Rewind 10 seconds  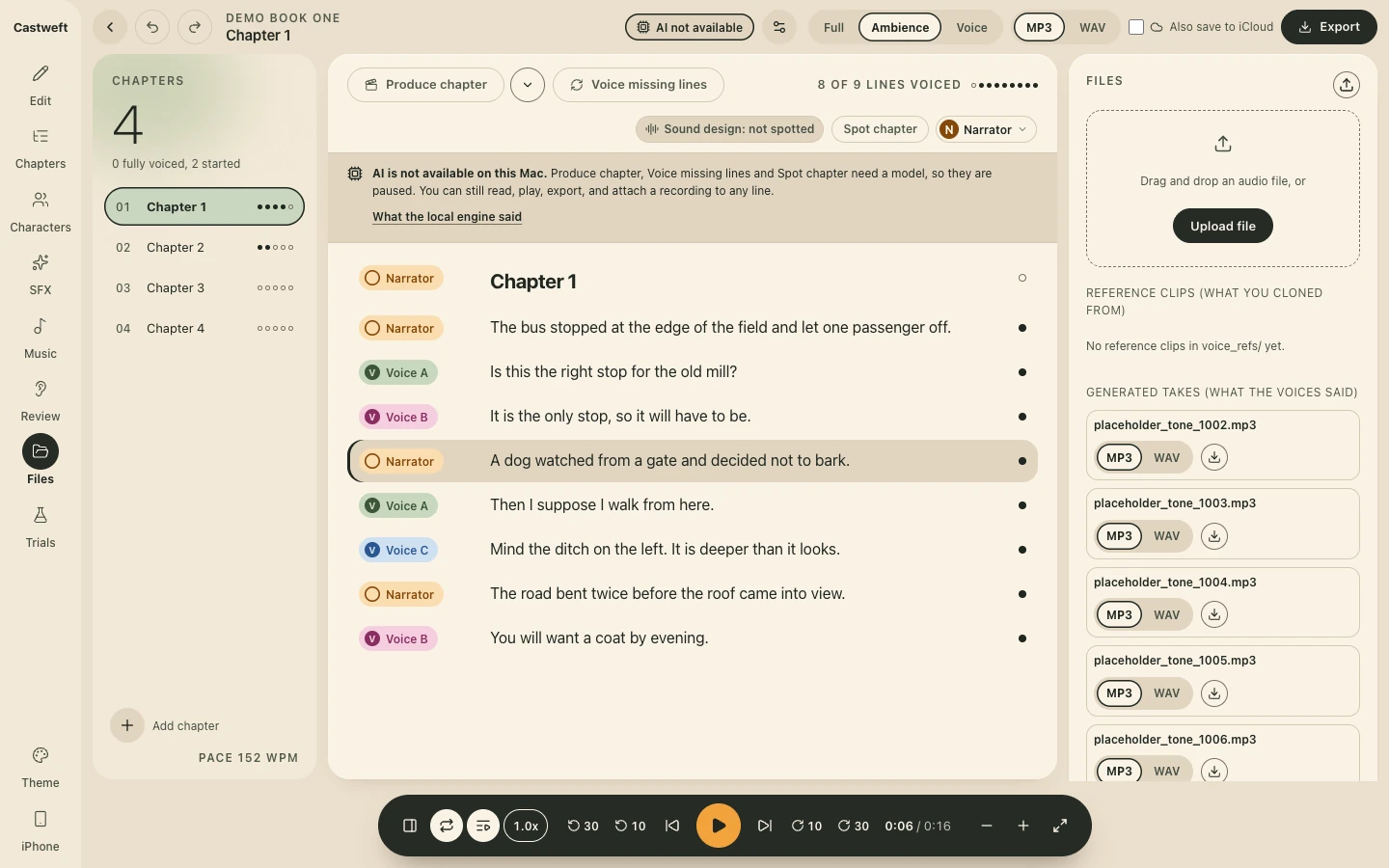point(630,826)
